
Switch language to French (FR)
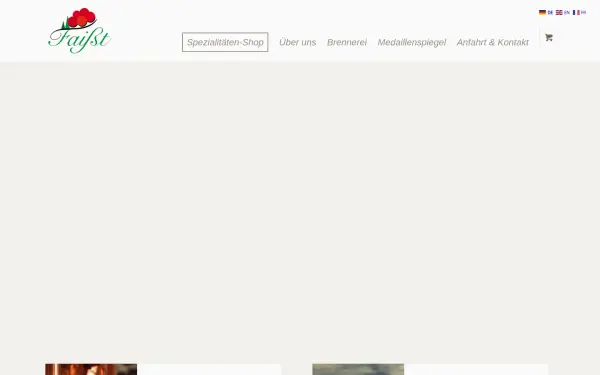(x=579, y=13)
